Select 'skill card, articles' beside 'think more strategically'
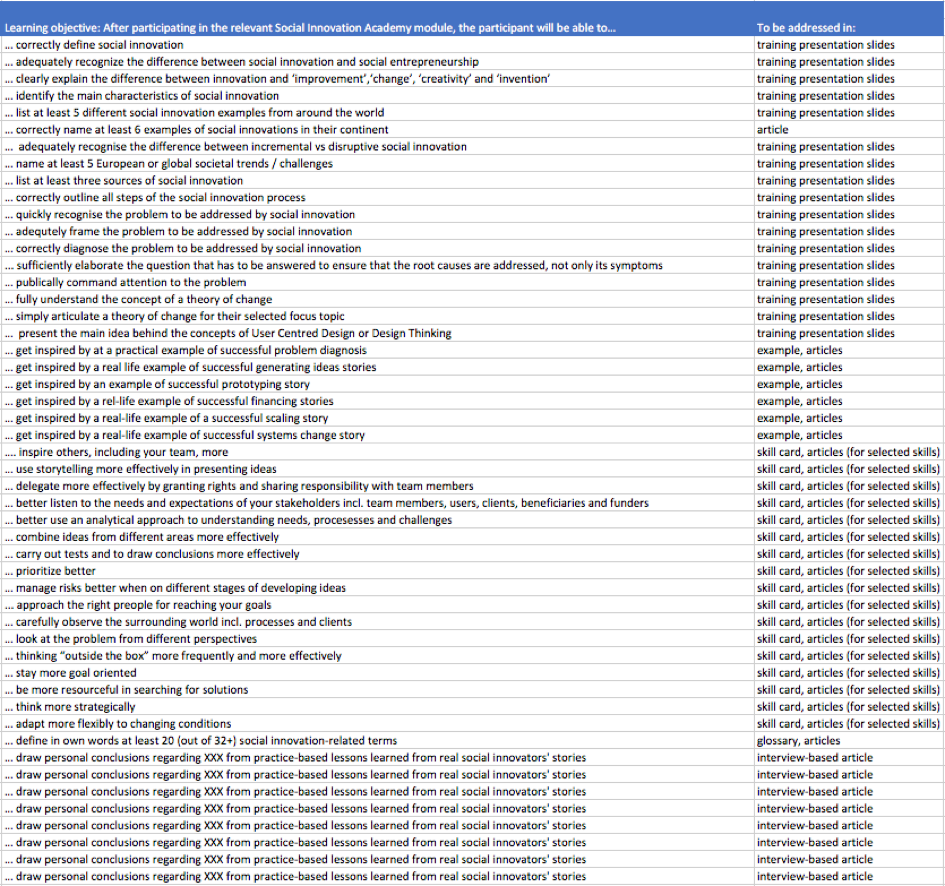The image size is (945, 886). pos(849,706)
